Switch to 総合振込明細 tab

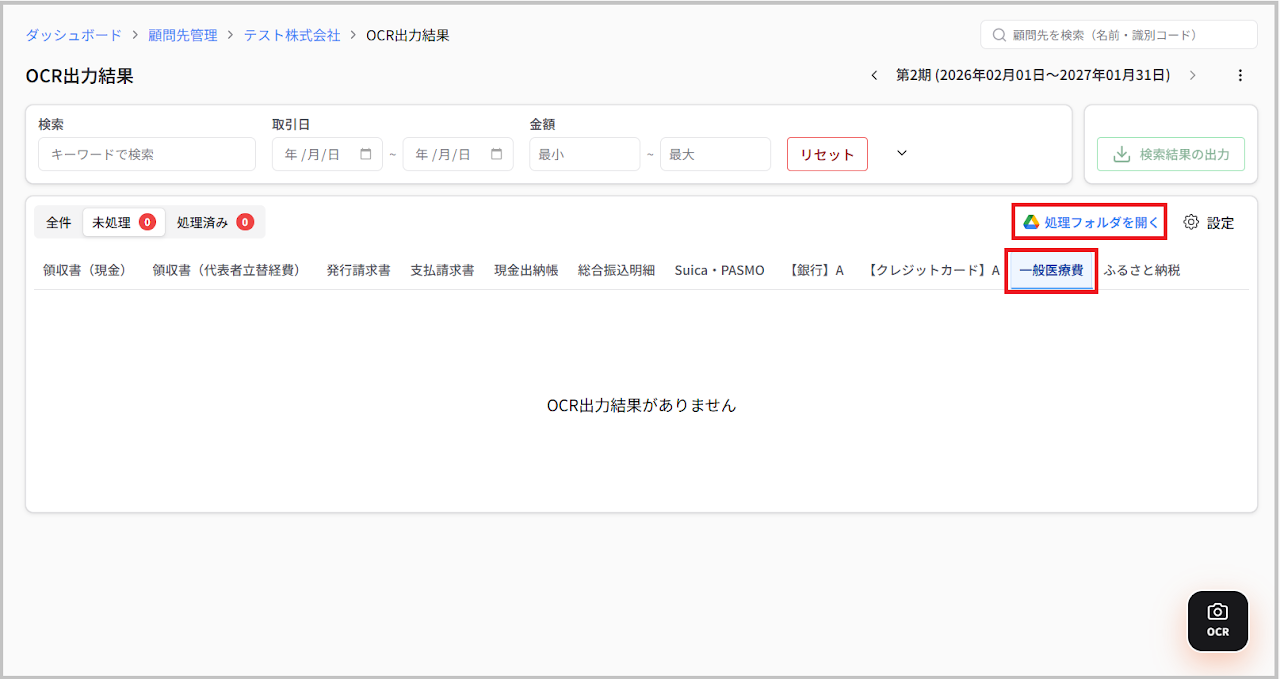(x=616, y=270)
